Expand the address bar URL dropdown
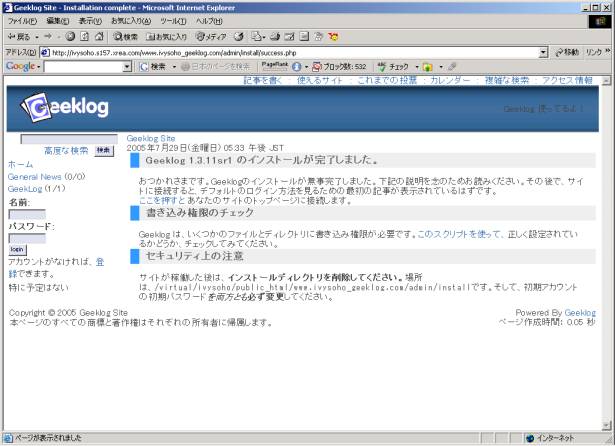Screen dimensions: 615x446 click(x=543, y=53)
